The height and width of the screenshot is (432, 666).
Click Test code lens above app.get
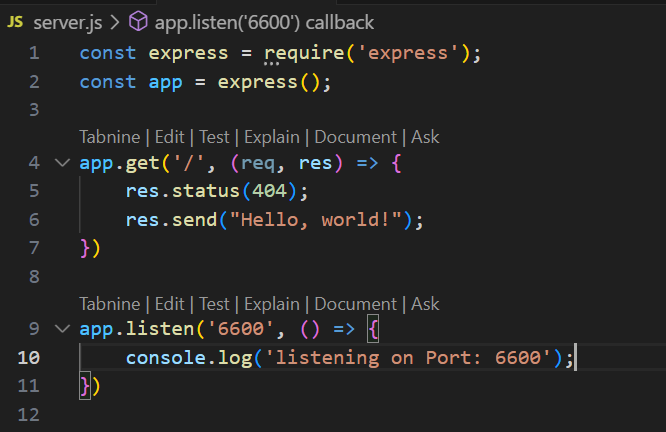coord(214,137)
